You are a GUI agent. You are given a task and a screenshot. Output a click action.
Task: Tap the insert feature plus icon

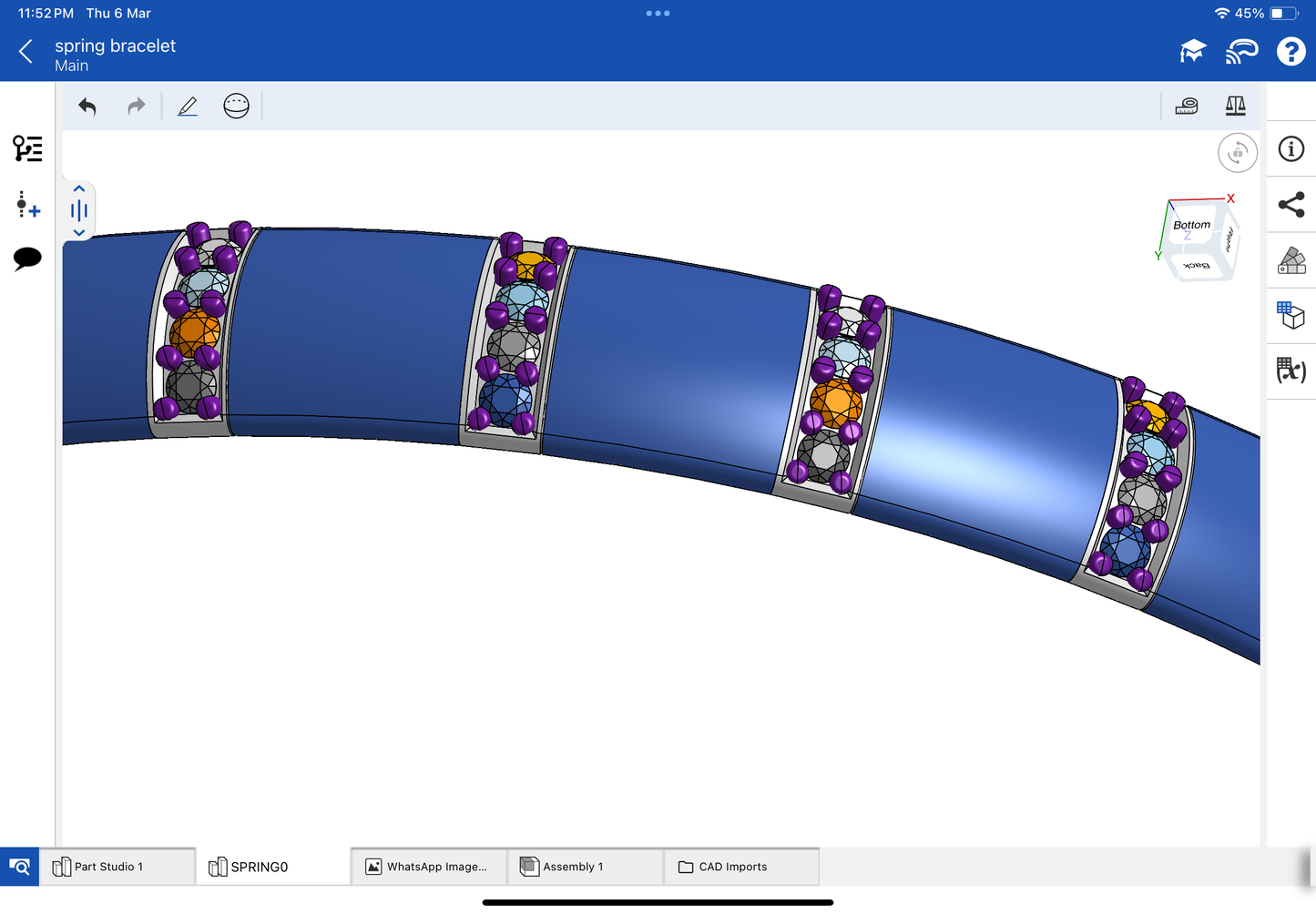coord(27,205)
